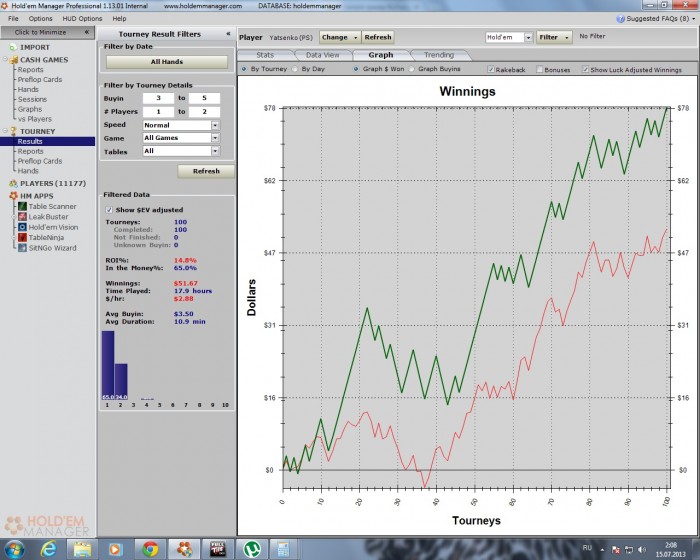The image size is (700, 560).
Task: Launch TableNinja app icon
Action: [22, 238]
